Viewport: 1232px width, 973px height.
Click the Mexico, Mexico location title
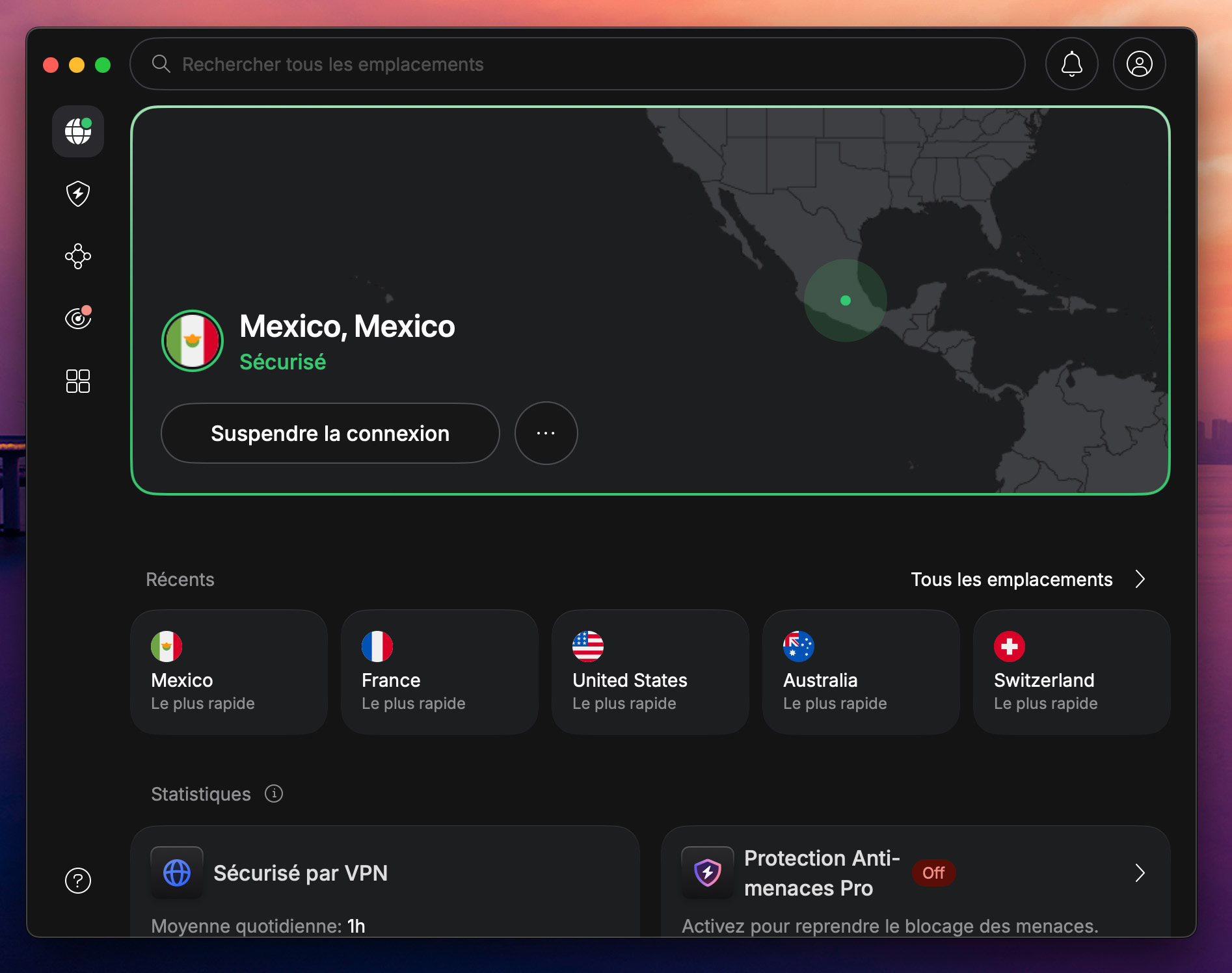click(347, 327)
